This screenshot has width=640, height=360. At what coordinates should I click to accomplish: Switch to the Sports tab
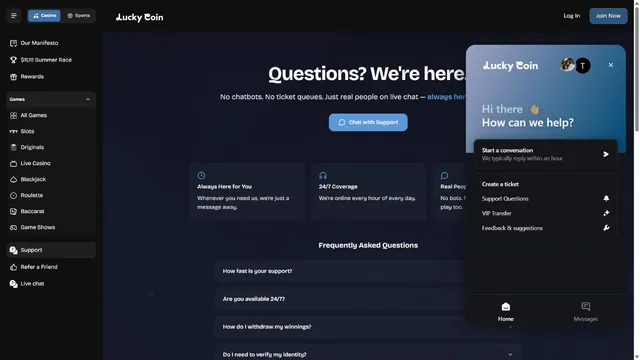point(78,16)
